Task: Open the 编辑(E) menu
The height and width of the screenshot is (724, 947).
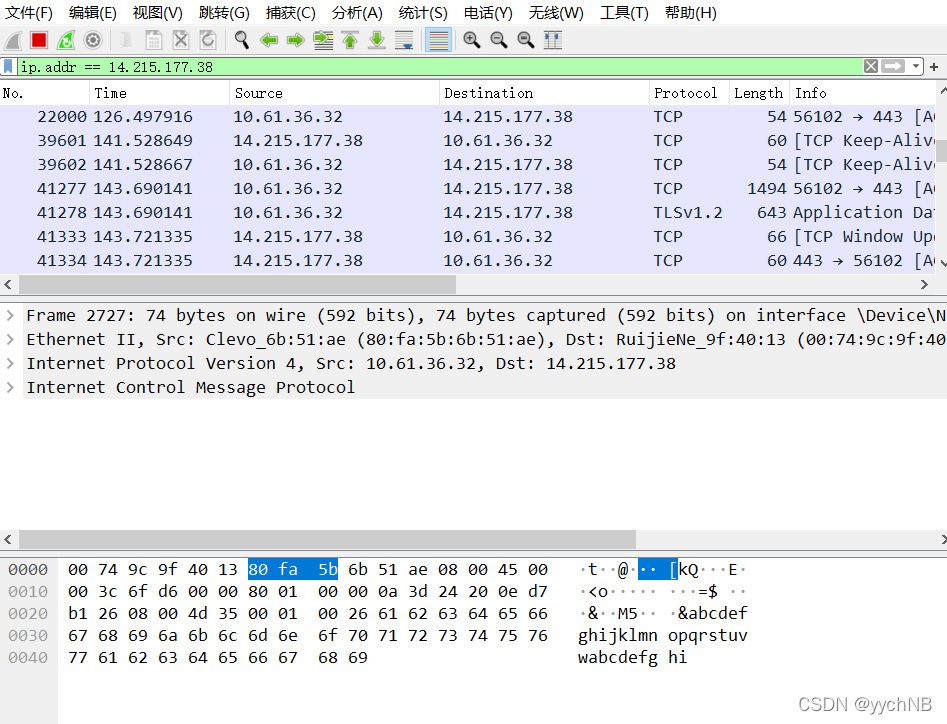Action: [x=92, y=13]
